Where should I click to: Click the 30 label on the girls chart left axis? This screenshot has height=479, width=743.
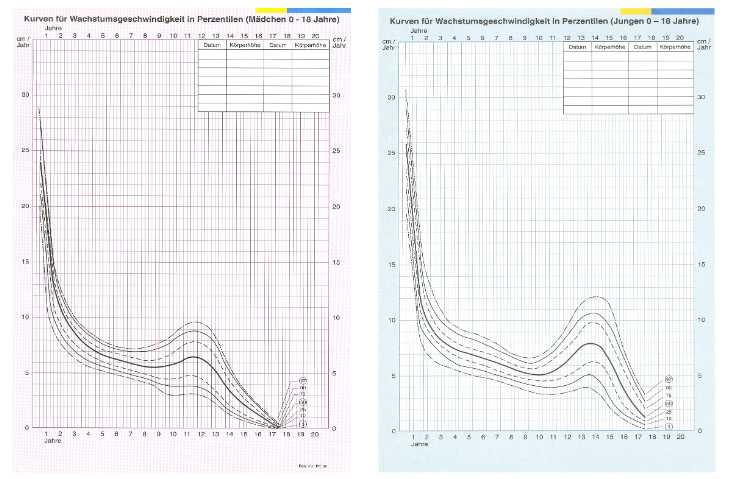click(x=26, y=95)
